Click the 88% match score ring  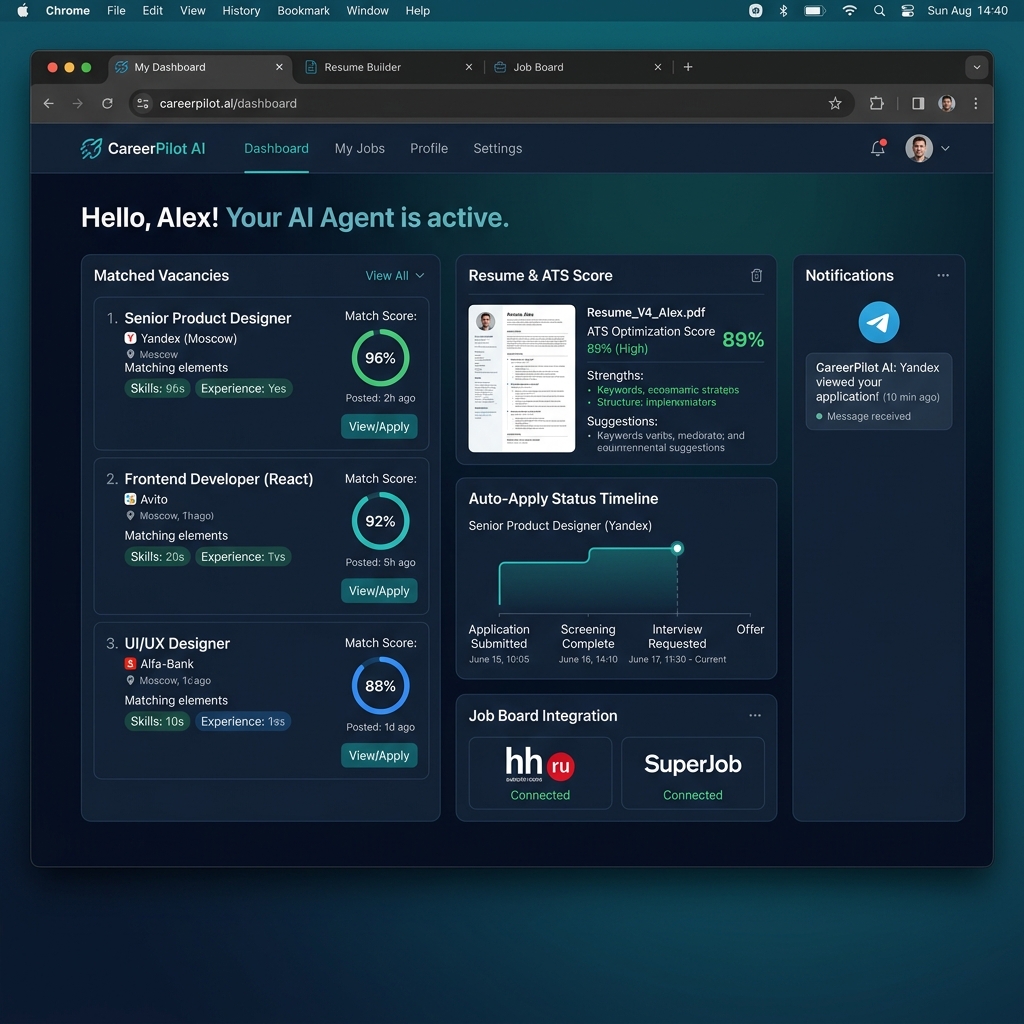380,686
